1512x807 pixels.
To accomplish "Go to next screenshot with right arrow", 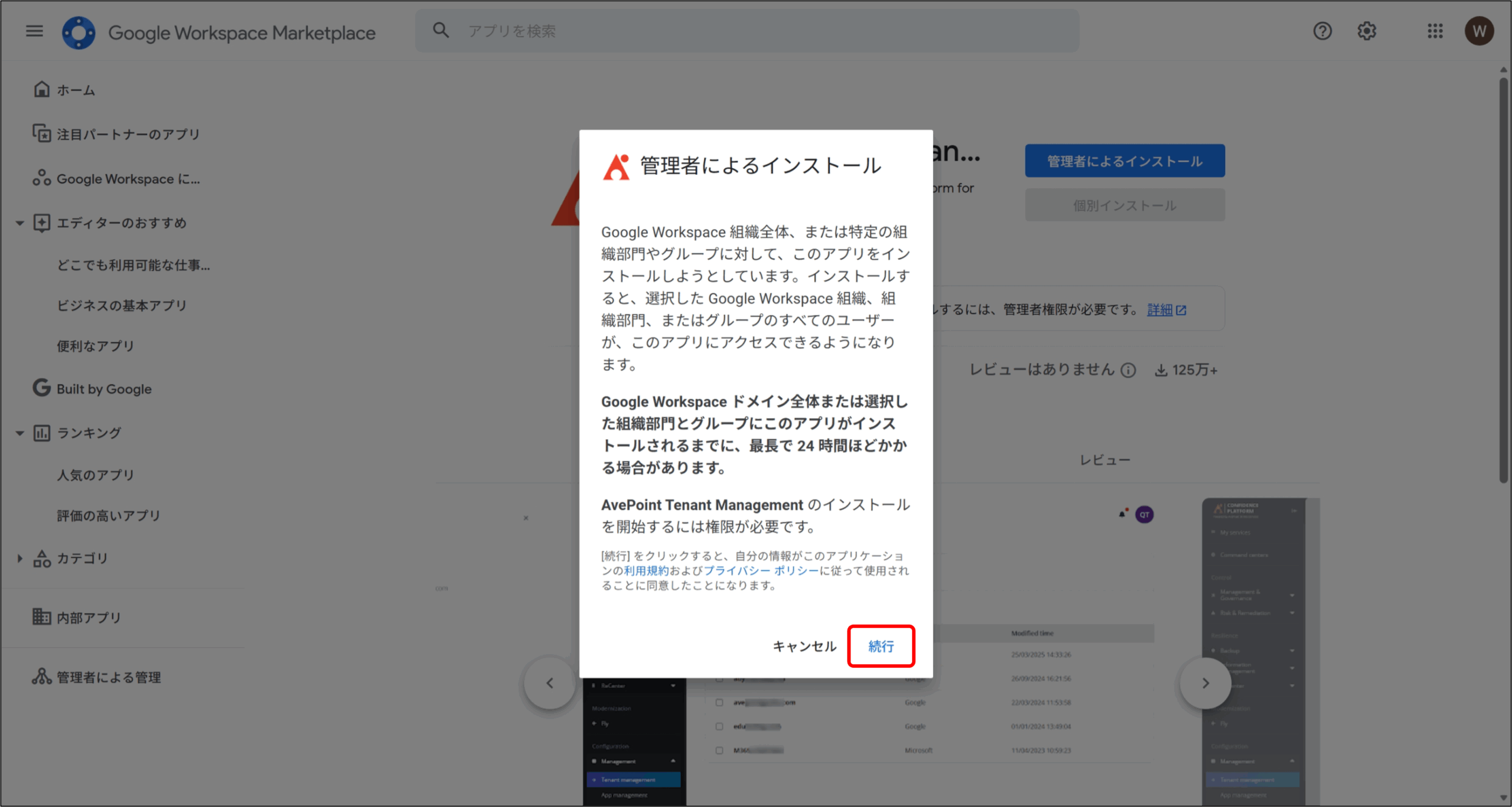I will (x=1205, y=683).
